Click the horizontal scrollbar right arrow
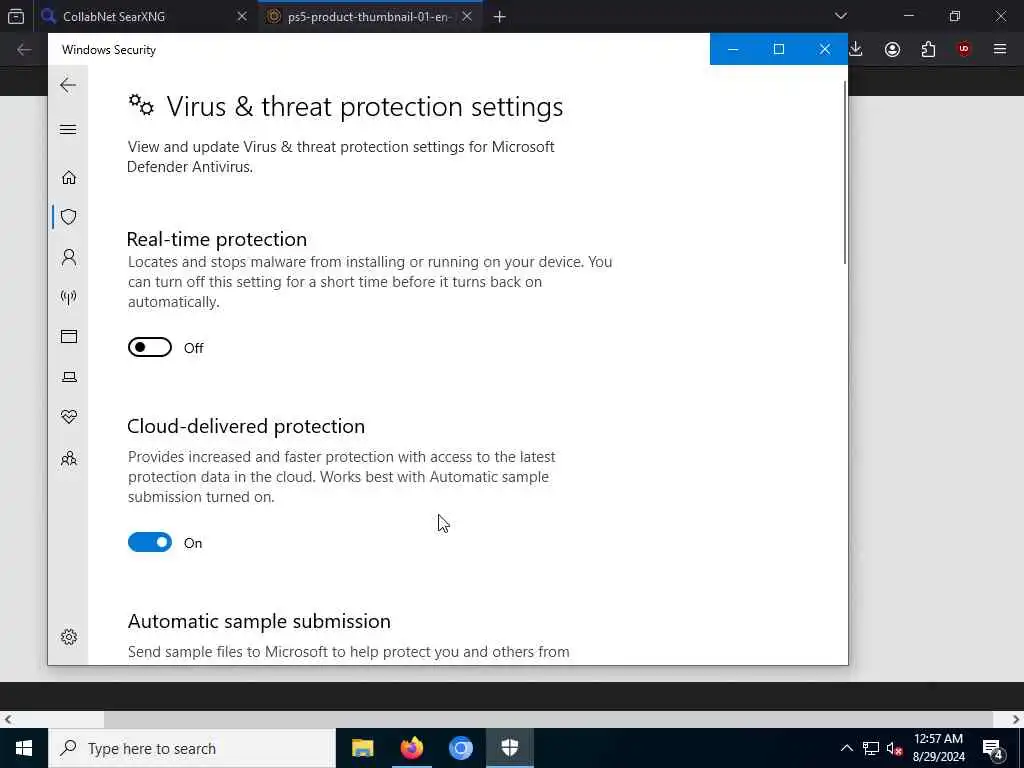 click(1016, 719)
